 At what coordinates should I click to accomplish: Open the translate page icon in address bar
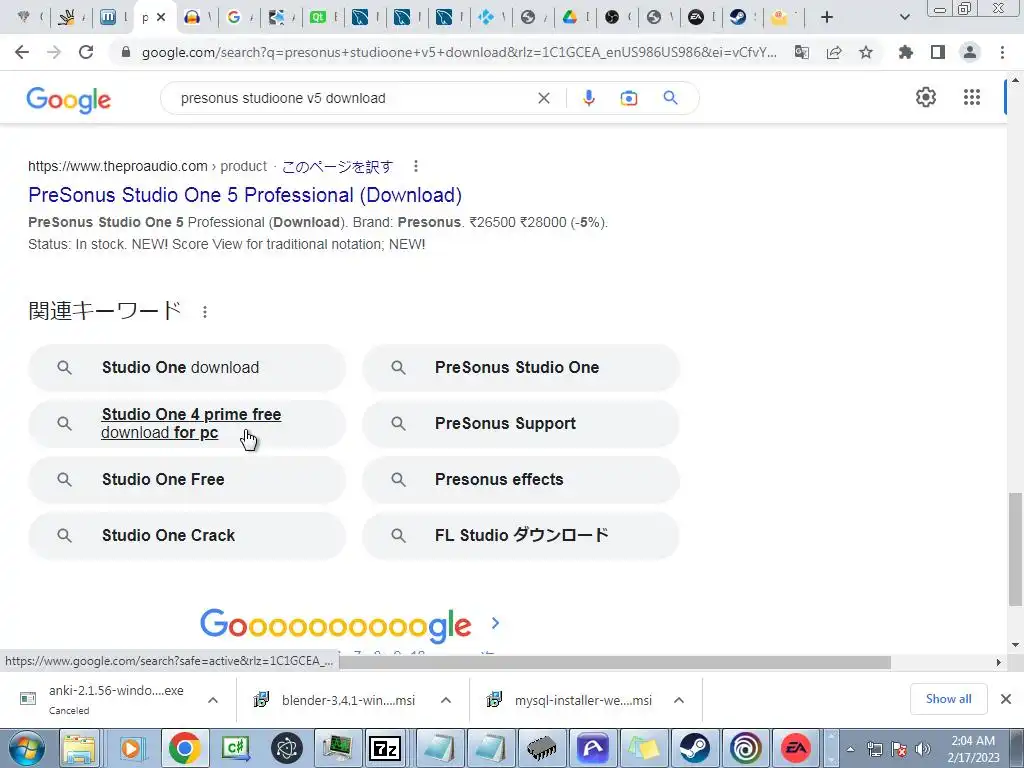[802, 52]
